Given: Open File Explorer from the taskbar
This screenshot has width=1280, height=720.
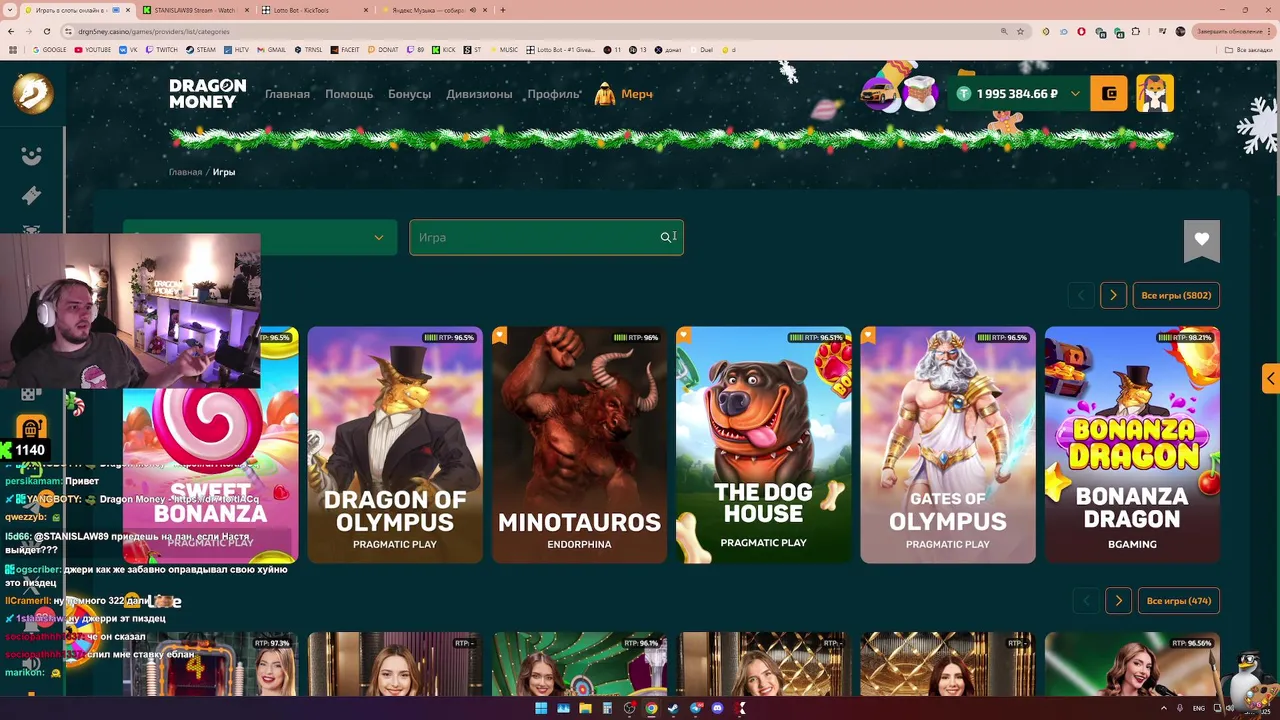Looking at the screenshot, I should pos(585,708).
